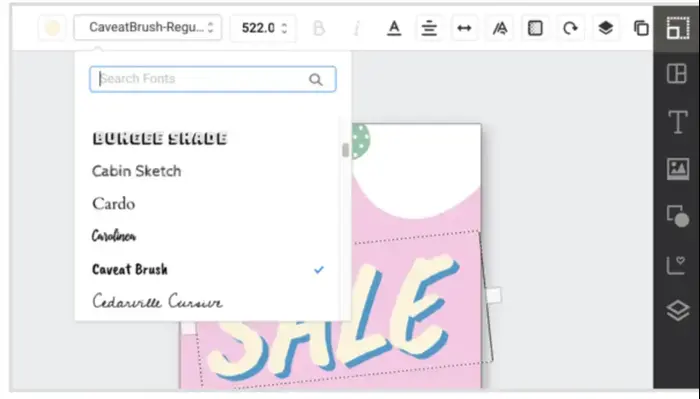
Task: Click the font size 522.0 stepper
Action: [263, 28]
